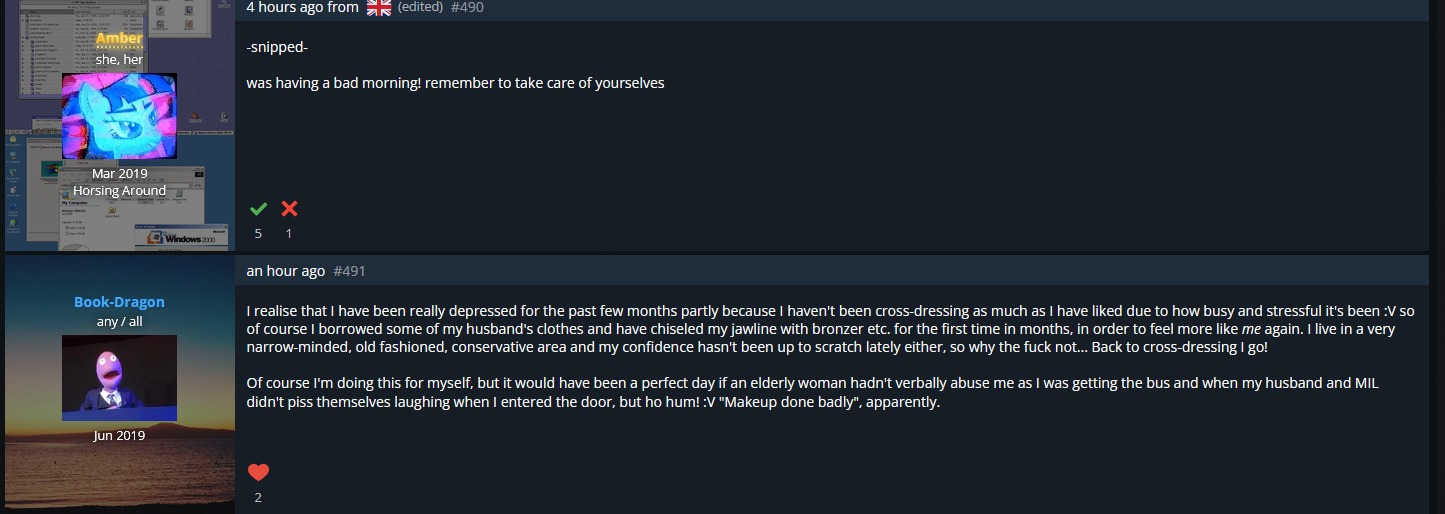Open permalink #491
The width and height of the screenshot is (1445, 514).
click(350, 271)
